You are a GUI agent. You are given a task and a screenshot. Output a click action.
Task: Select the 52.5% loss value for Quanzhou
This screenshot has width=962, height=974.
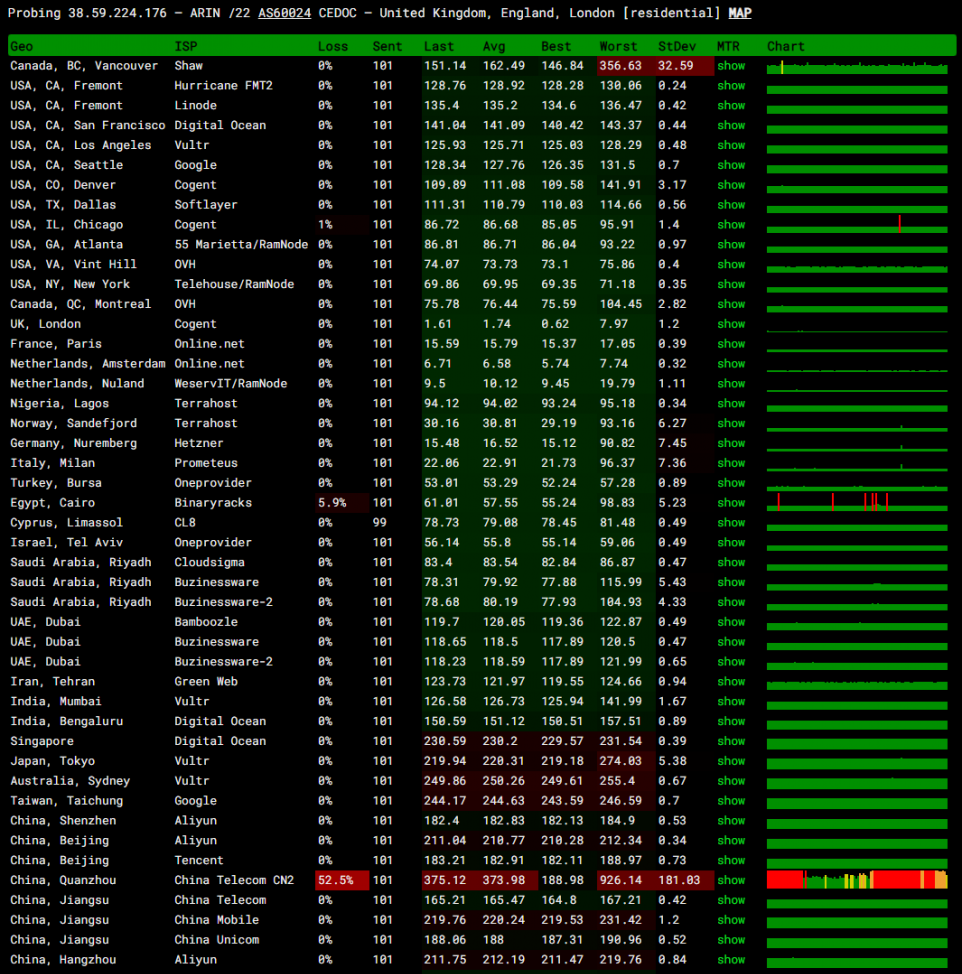pyautogui.click(x=336, y=881)
